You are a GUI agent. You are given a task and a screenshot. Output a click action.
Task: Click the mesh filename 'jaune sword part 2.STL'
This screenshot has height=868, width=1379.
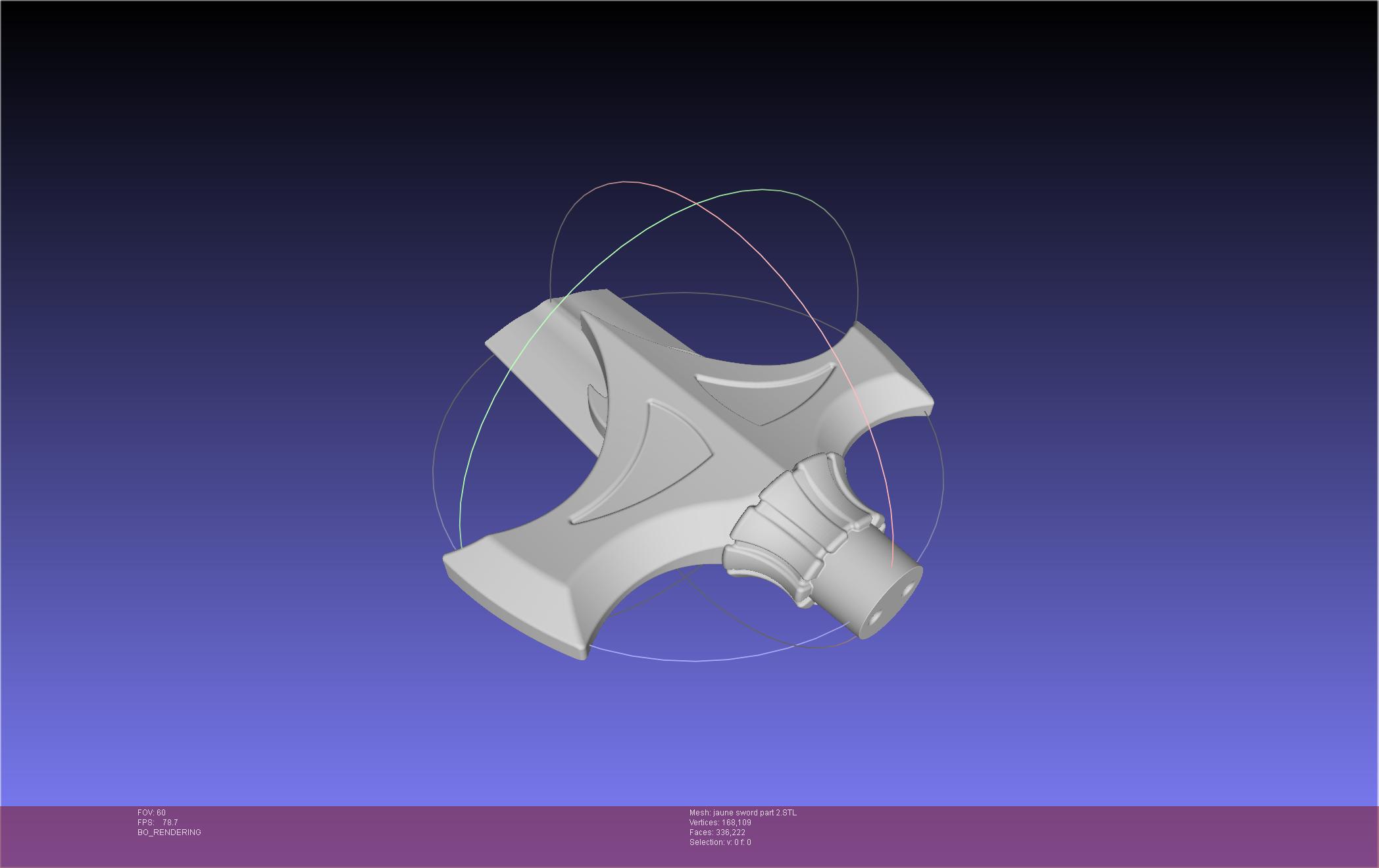754,813
